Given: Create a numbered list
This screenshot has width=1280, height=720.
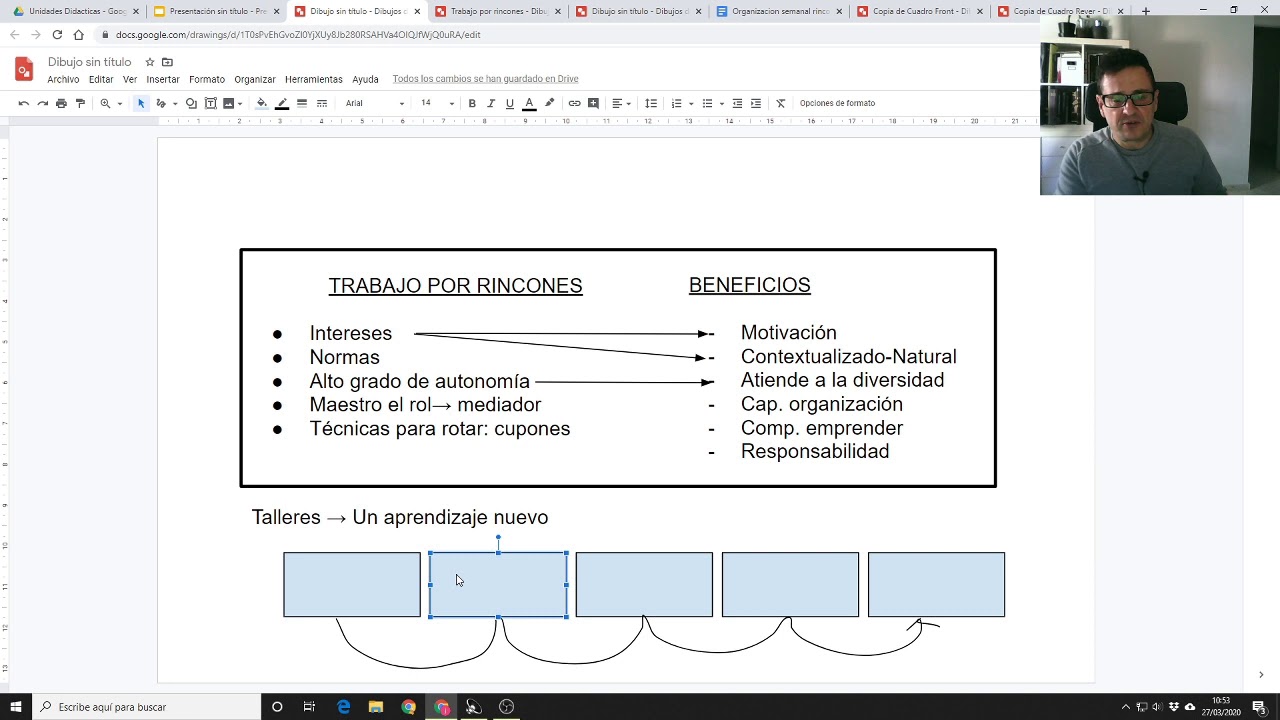Looking at the screenshot, I should click(x=676, y=103).
